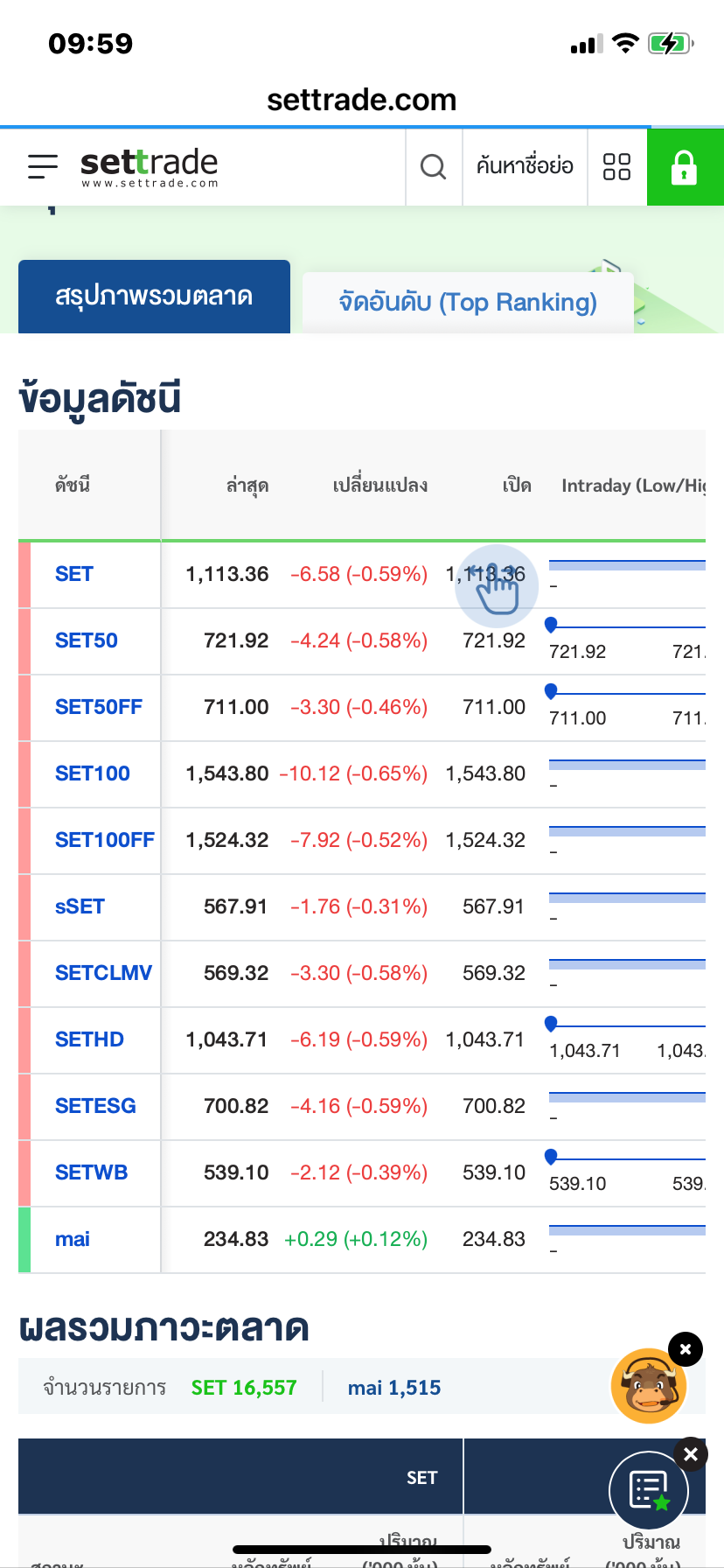Tap the ค้นหาชื่อย่อ symbol search field
This screenshot has width=724, height=1568.
[x=525, y=166]
